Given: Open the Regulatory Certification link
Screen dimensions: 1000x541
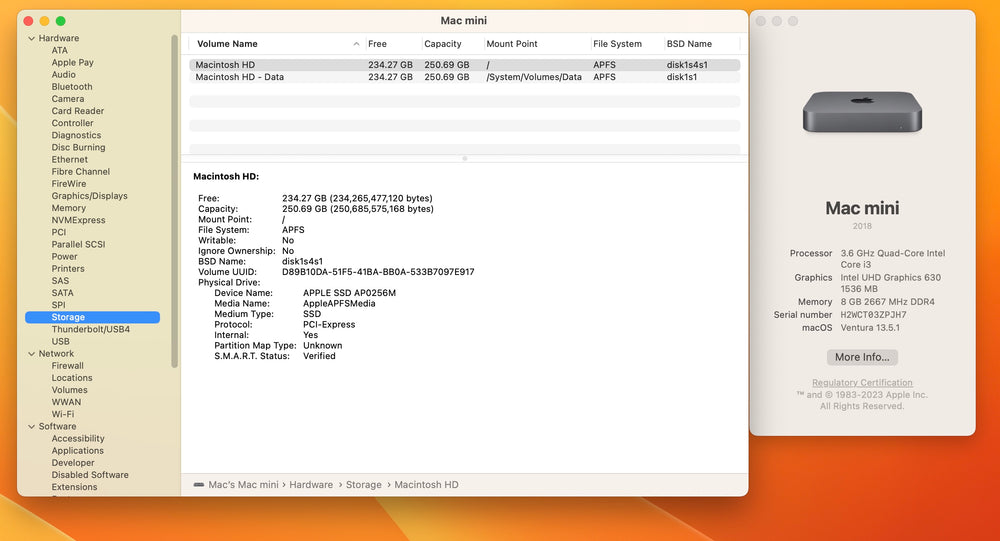Looking at the screenshot, I should pos(862,383).
